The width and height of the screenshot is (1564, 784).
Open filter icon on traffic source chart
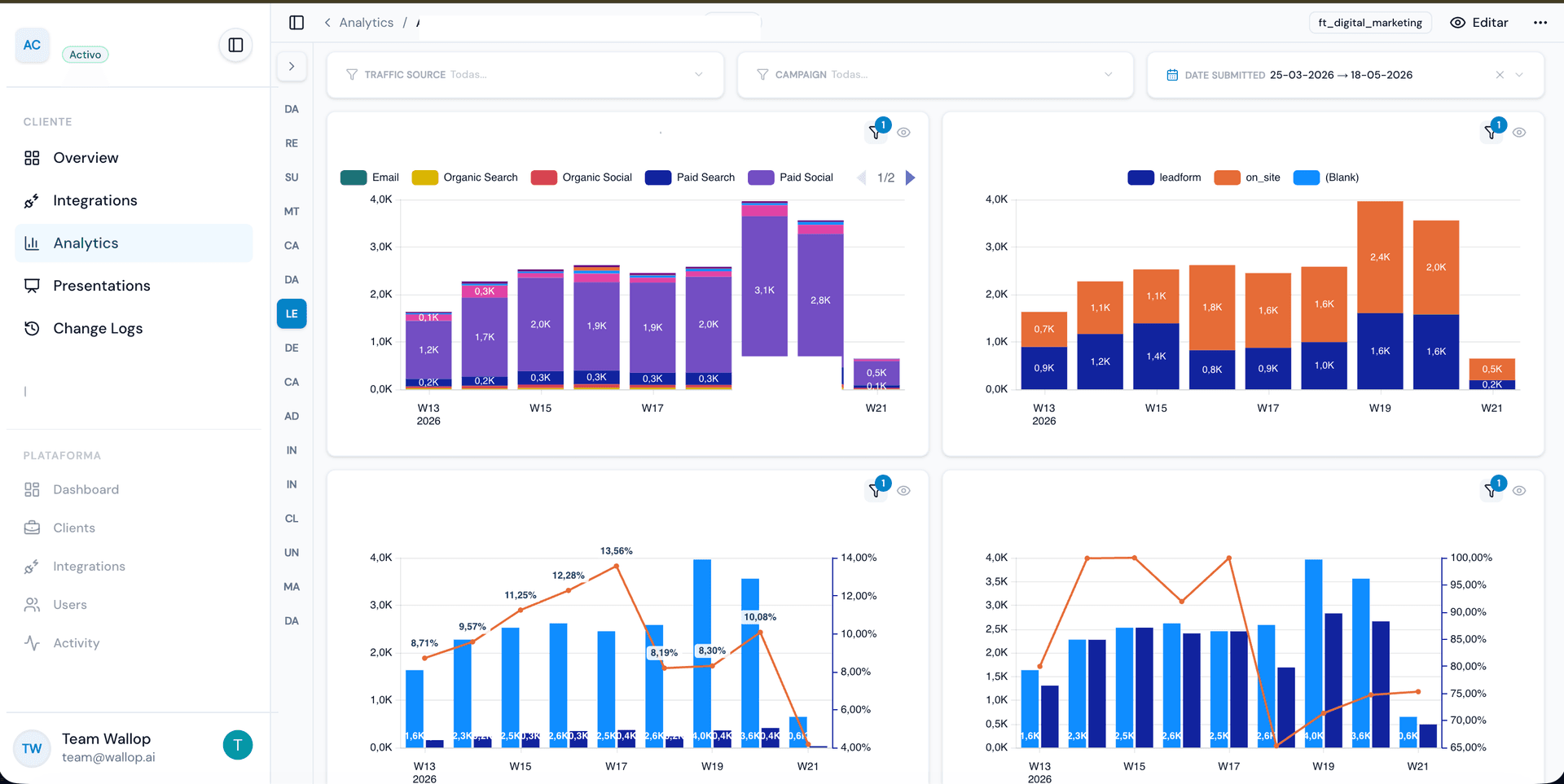(876, 132)
